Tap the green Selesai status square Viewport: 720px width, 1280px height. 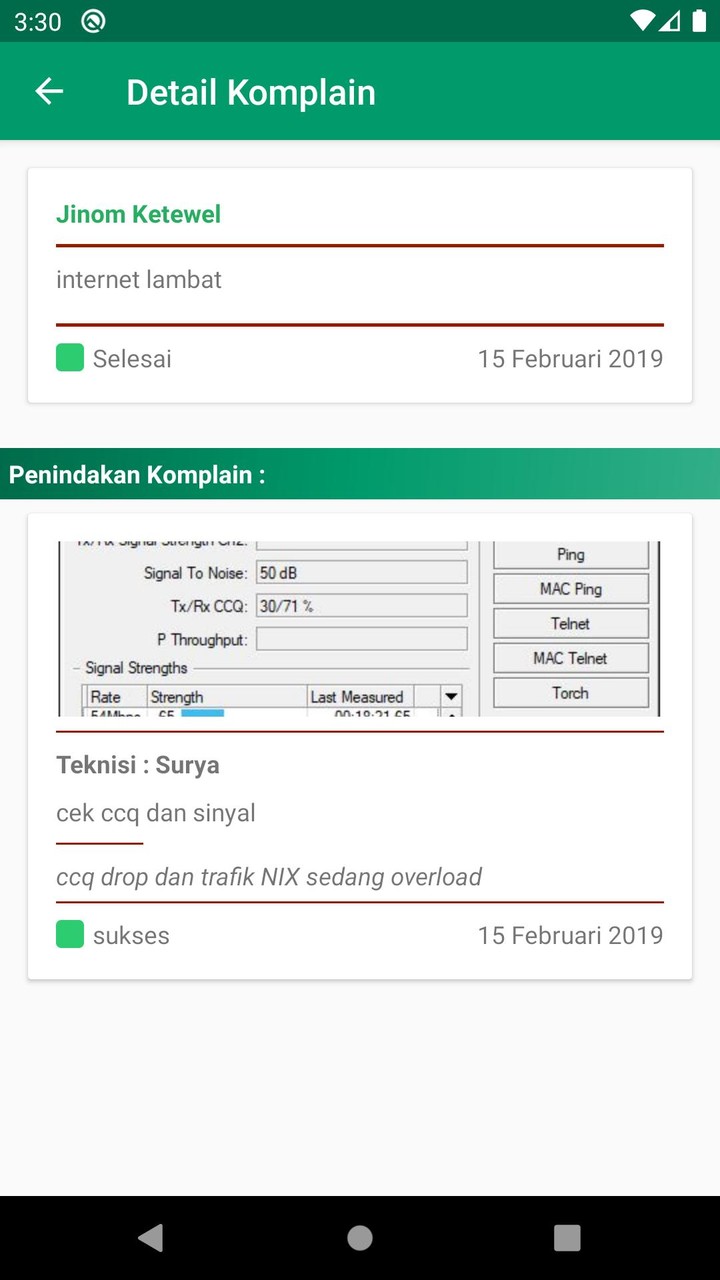click(70, 358)
